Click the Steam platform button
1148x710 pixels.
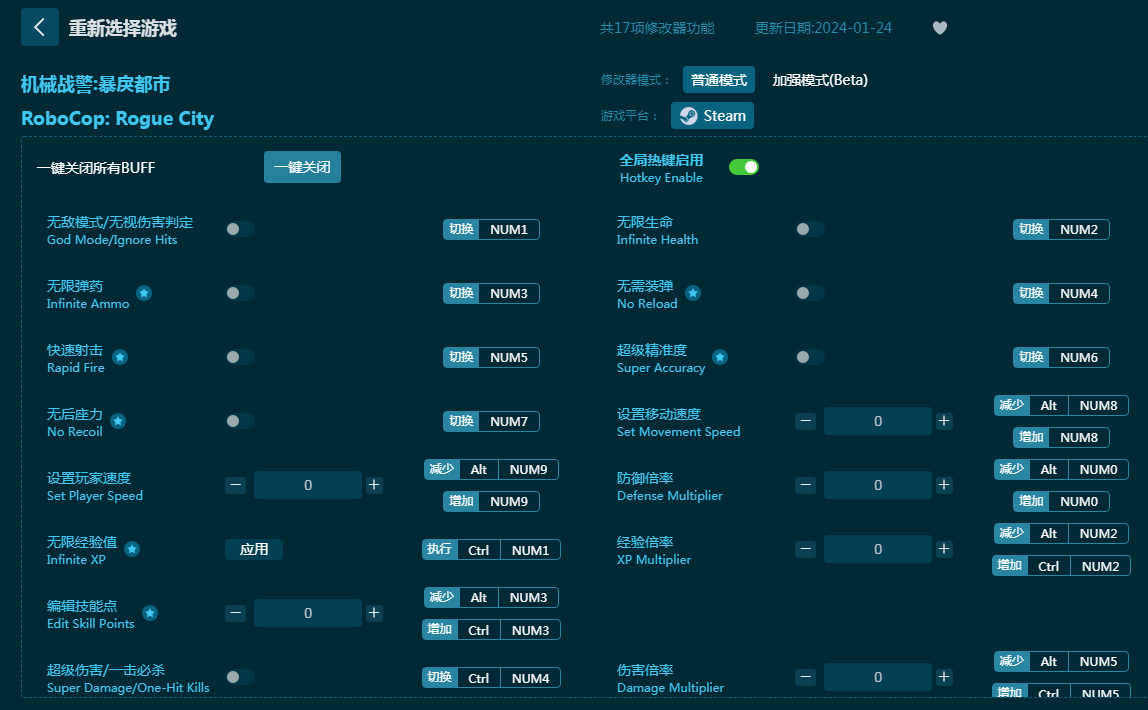pyautogui.click(x=712, y=116)
